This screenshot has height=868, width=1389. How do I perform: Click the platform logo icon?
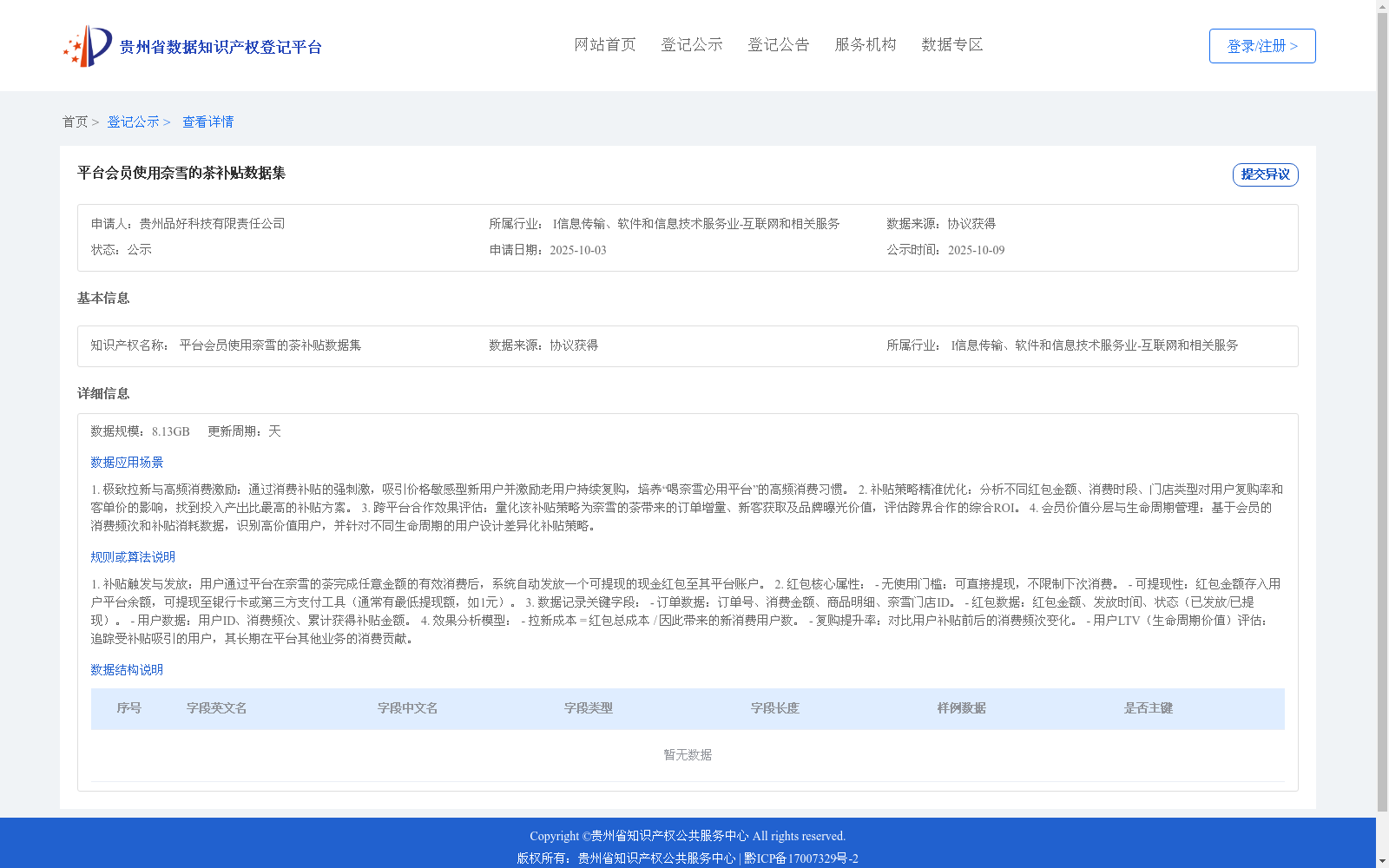click(88, 46)
